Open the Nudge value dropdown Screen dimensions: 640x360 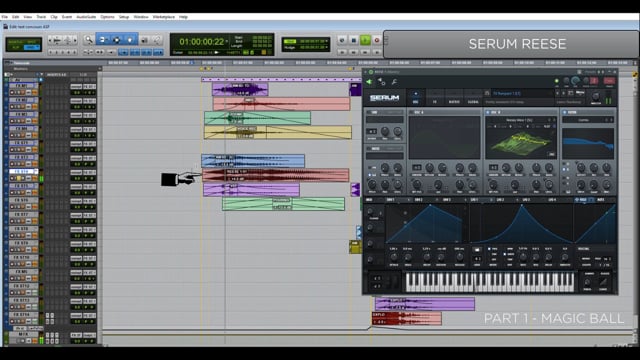click(327, 48)
